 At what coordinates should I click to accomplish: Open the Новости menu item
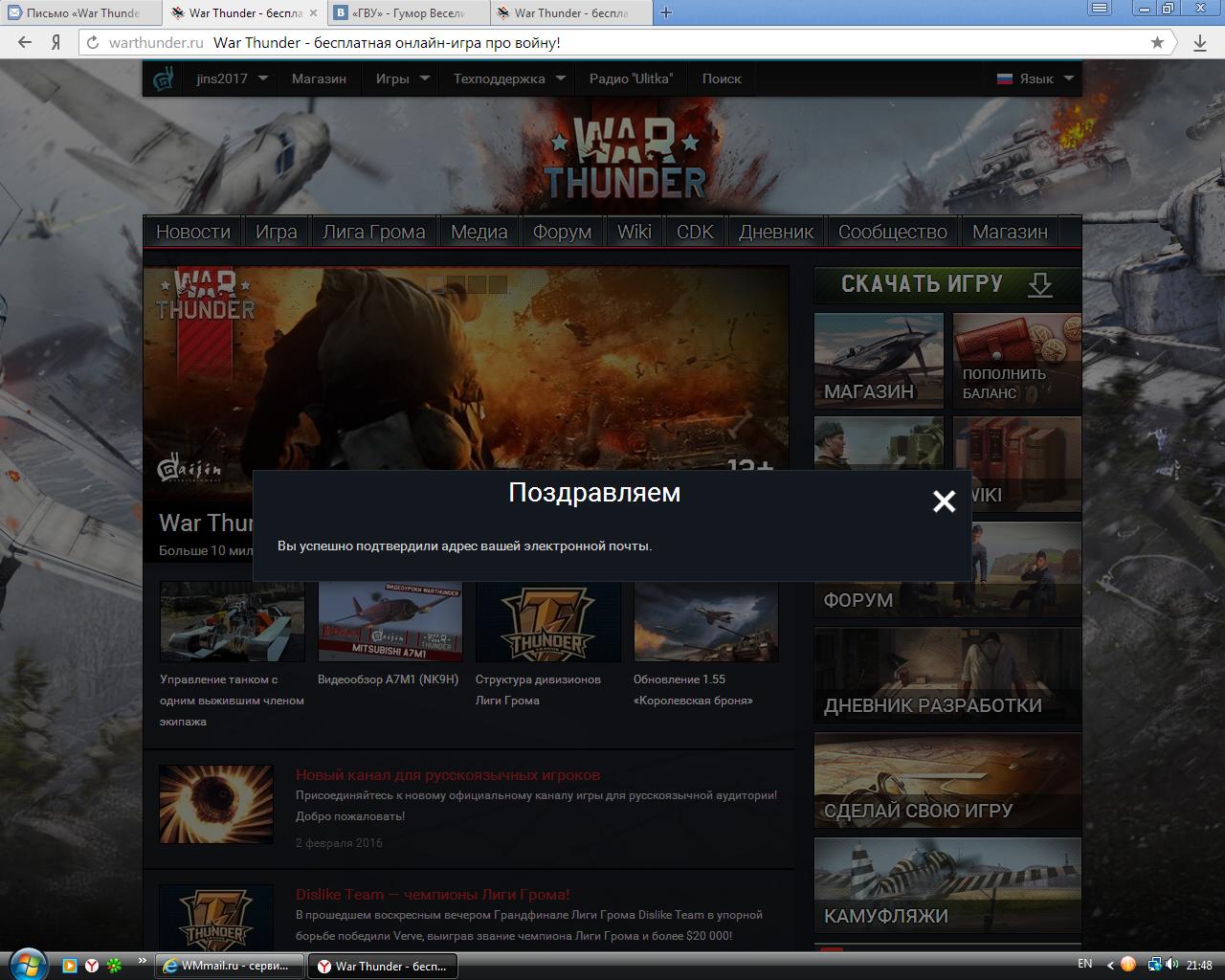point(193,232)
